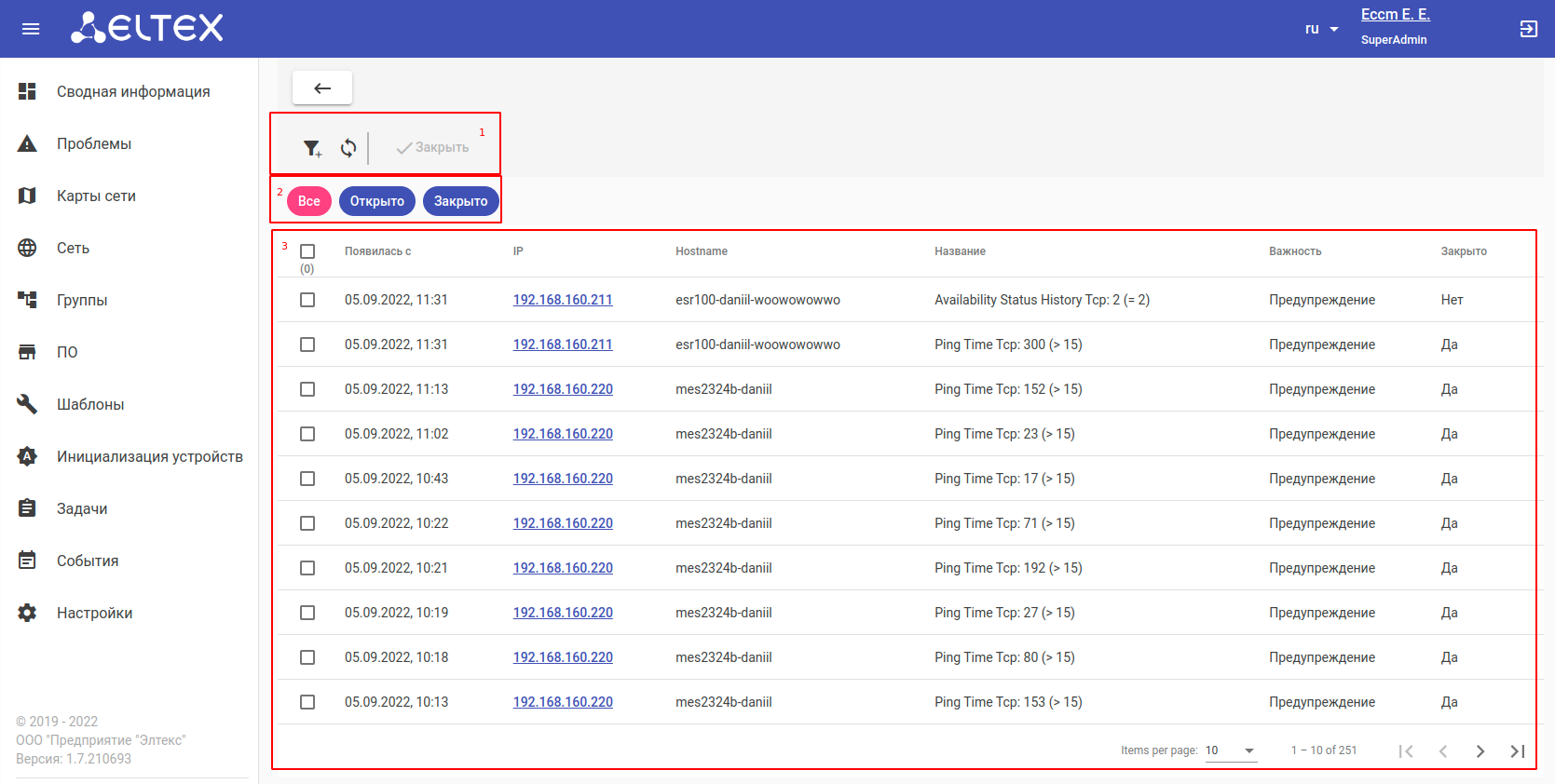Open the hamburger navigation menu
Image resolution: width=1555 pixels, height=784 pixels.
pos(31,29)
